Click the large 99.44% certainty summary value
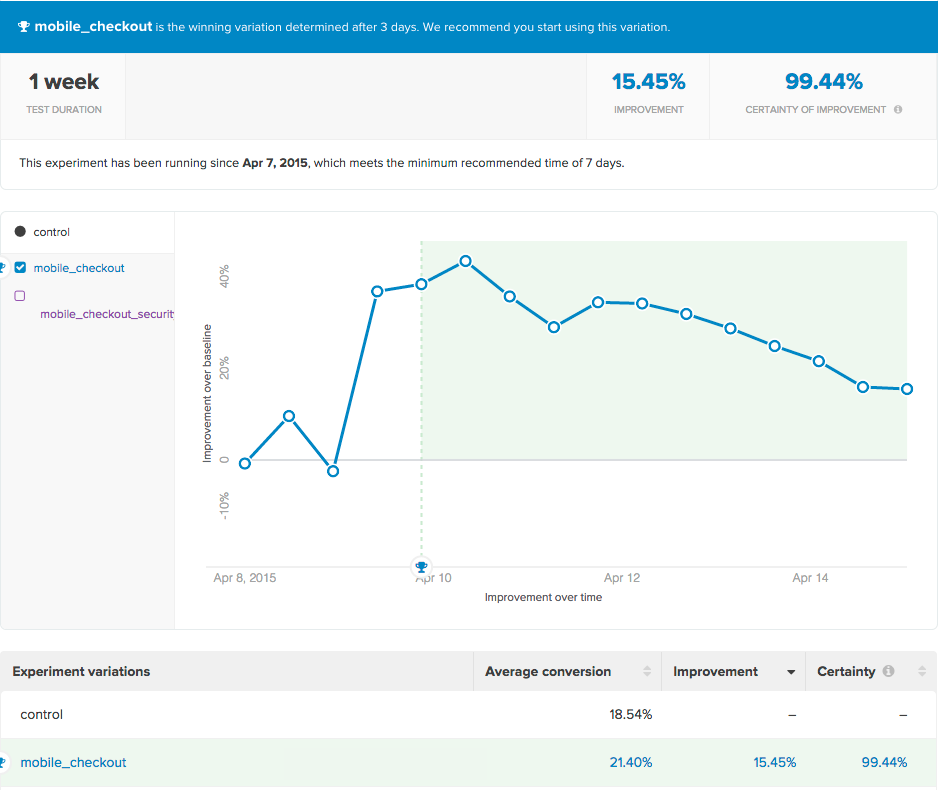Screen dimensions: 939x790 pos(824,81)
